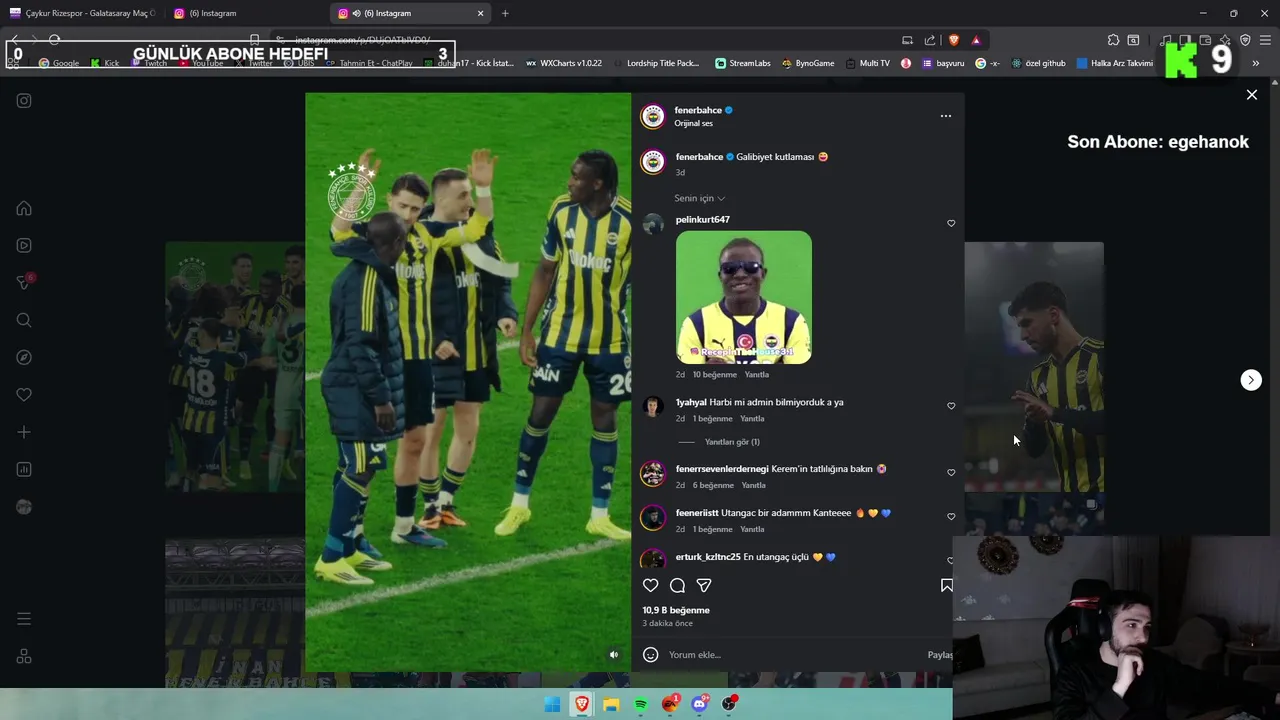Like the post with heart icon
The height and width of the screenshot is (720, 1280).
point(650,585)
